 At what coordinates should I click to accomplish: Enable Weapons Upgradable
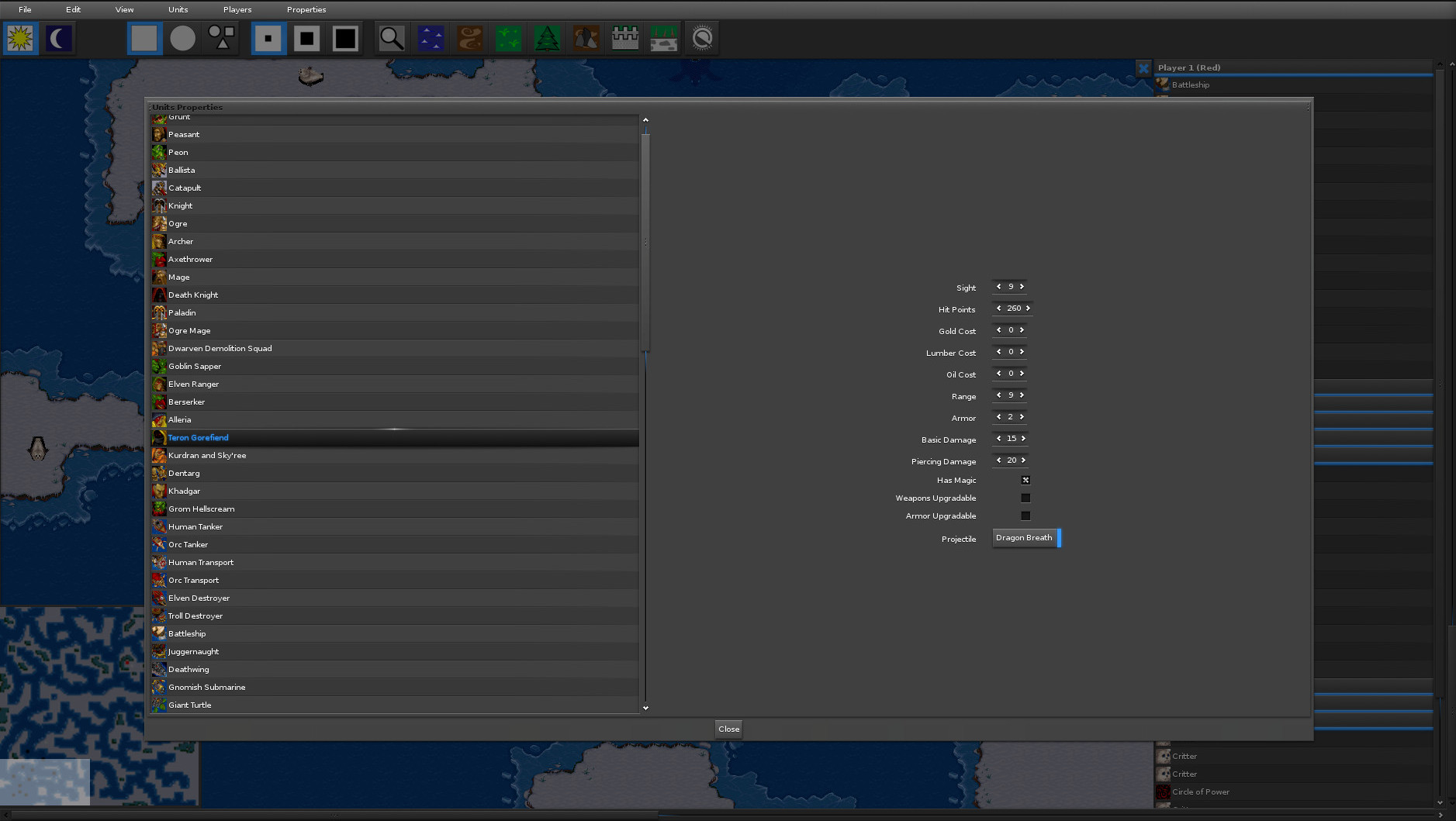1025,498
